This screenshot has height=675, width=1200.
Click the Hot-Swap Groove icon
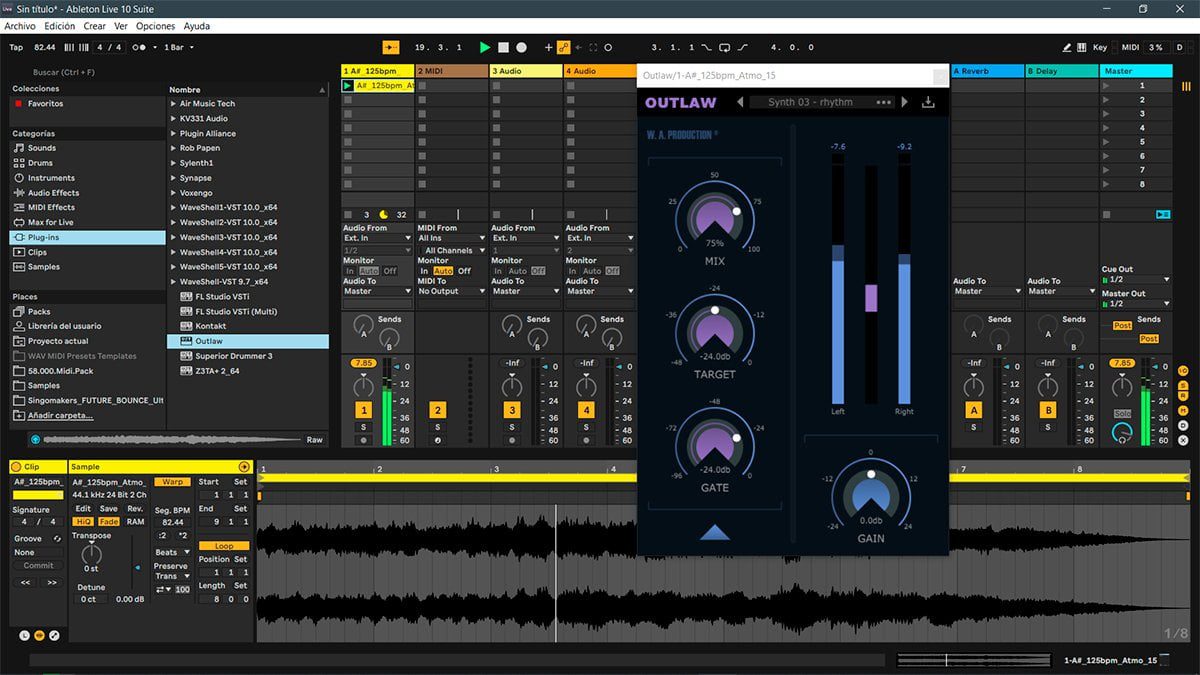57,539
